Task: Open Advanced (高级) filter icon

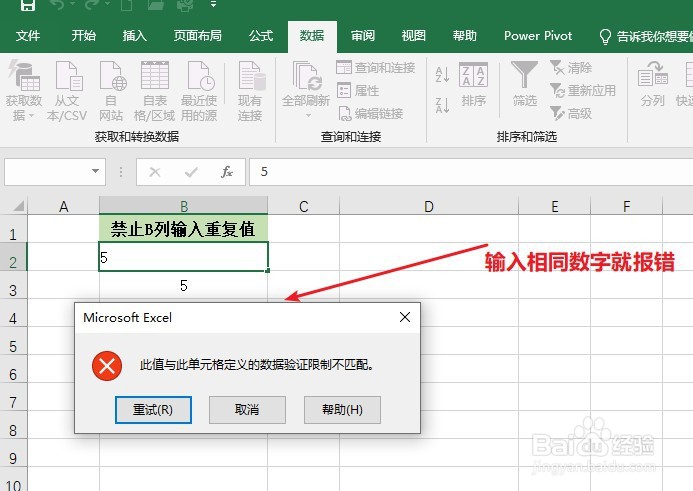Action: click(557, 114)
